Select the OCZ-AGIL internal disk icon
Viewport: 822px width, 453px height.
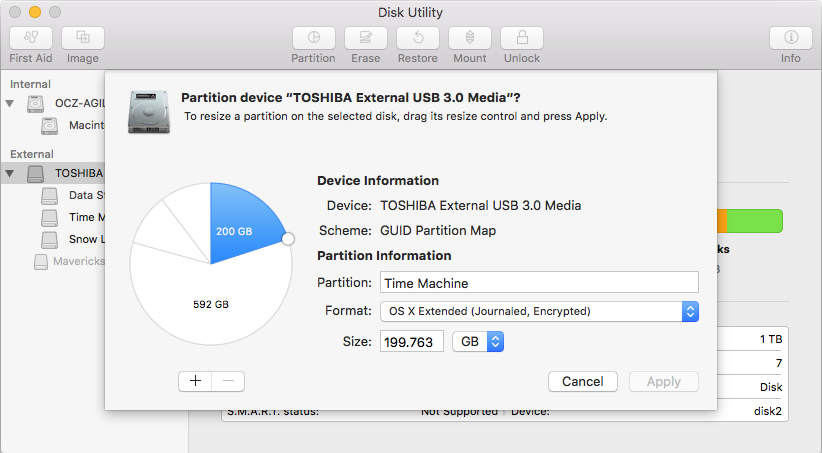tap(36, 103)
